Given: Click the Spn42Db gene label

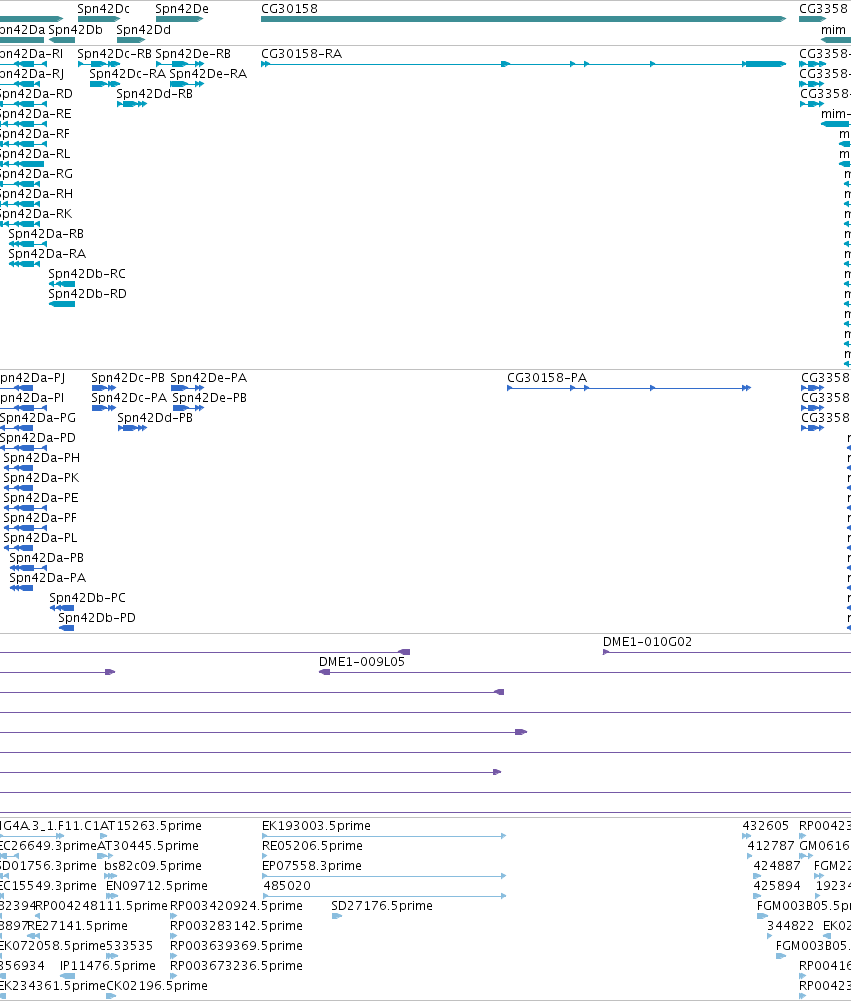Looking at the screenshot, I should click(x=75, y=30).
